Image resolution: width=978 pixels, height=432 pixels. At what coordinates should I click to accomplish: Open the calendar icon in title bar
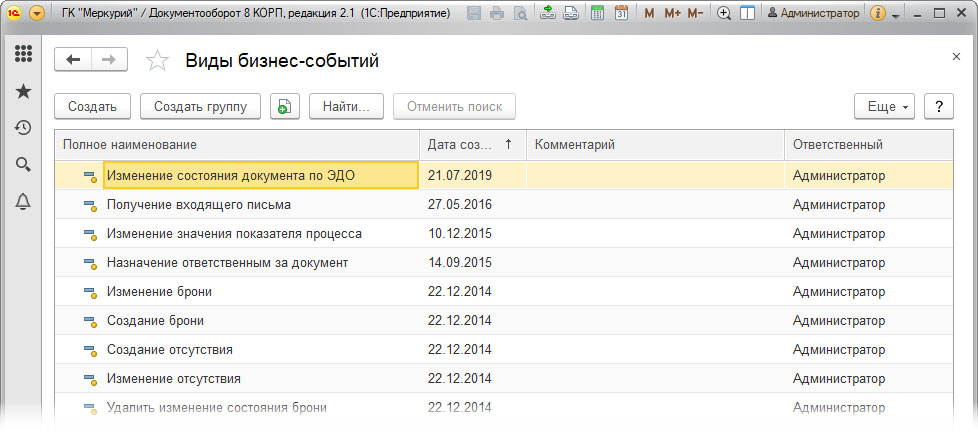pos(621,14)
